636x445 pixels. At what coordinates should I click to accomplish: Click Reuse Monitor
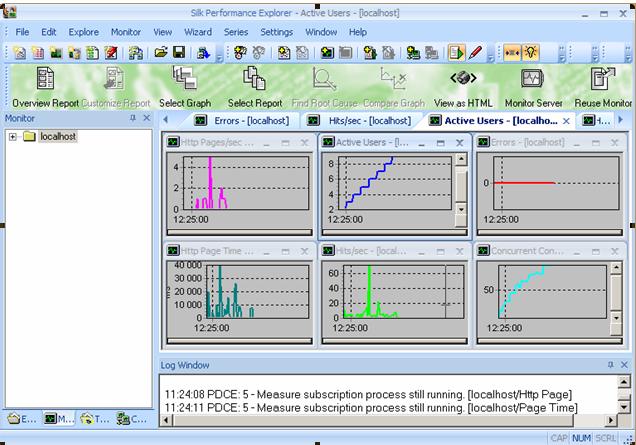603,88
